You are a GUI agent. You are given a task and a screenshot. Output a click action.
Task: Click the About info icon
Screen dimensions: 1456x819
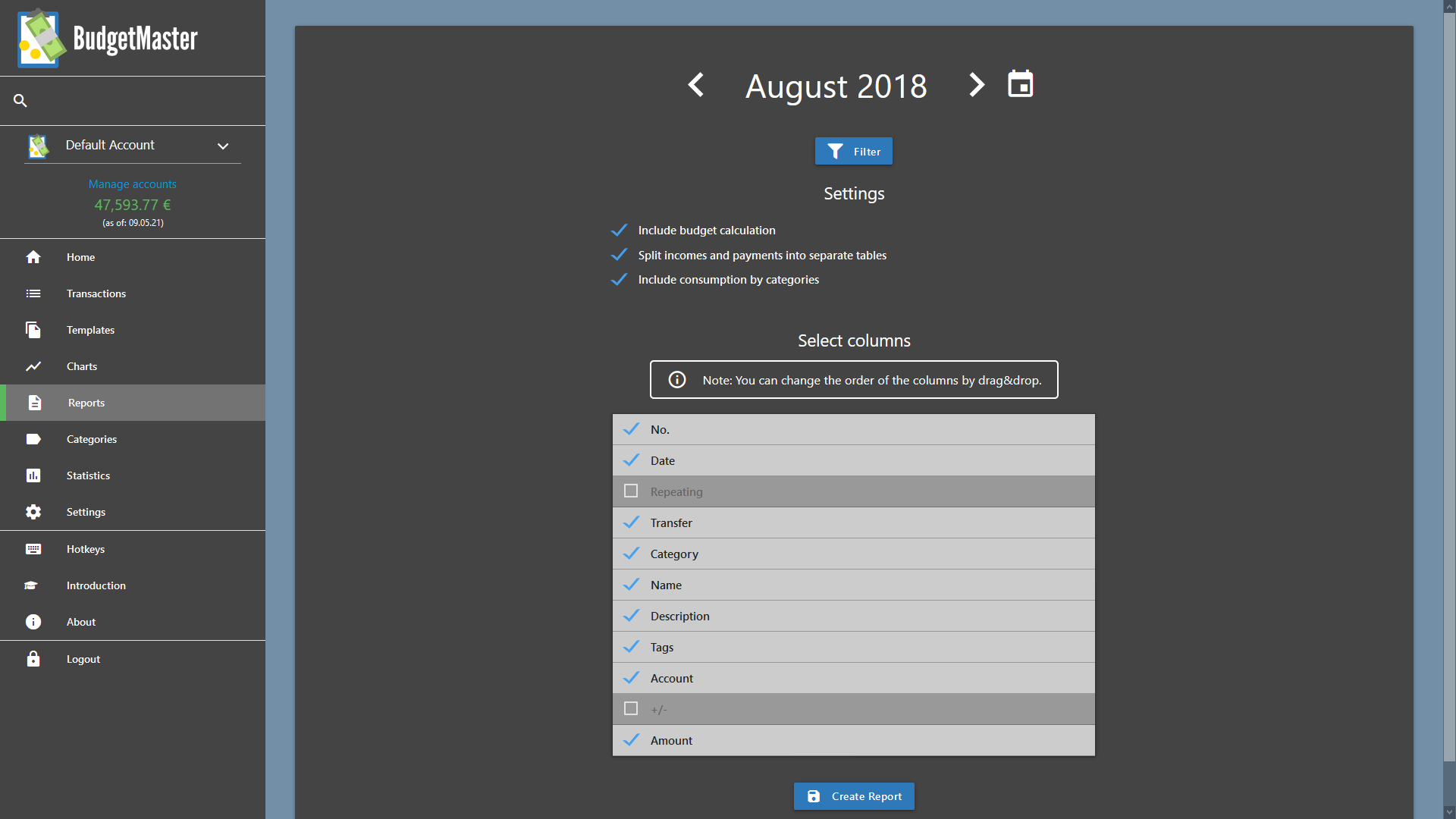33,622
